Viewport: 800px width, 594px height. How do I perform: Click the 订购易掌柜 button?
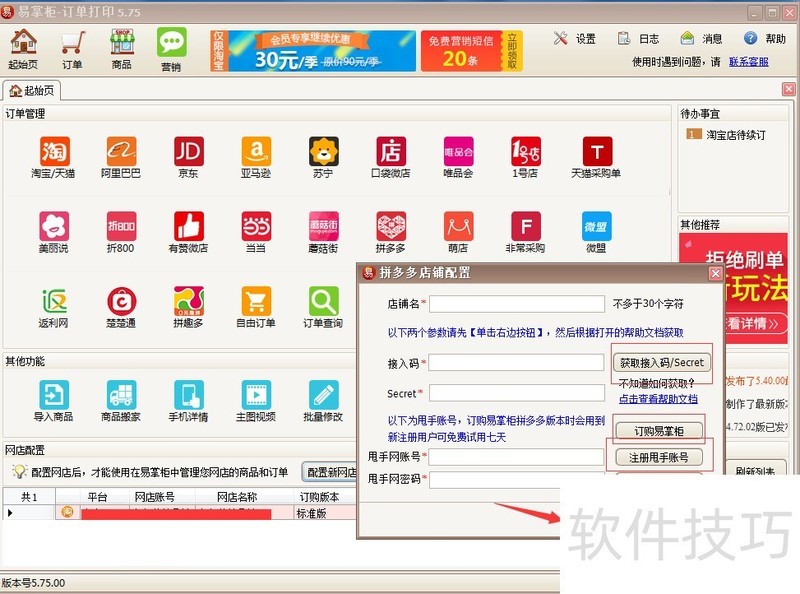click(x=659, y=431)
